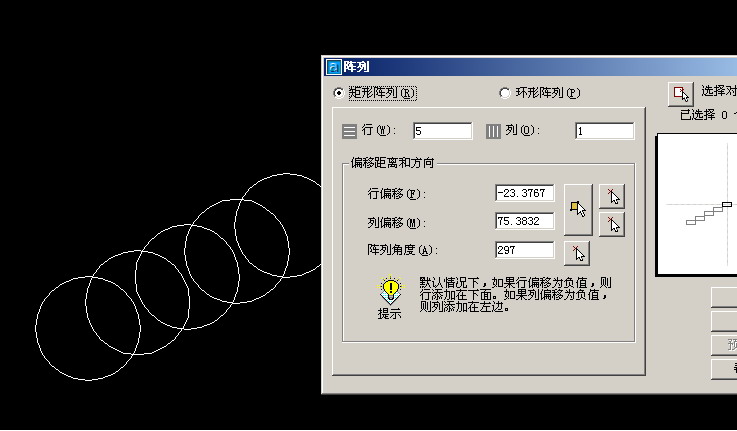
Task: Click the array preview thumbnail
Action: [x=697, y=204]
